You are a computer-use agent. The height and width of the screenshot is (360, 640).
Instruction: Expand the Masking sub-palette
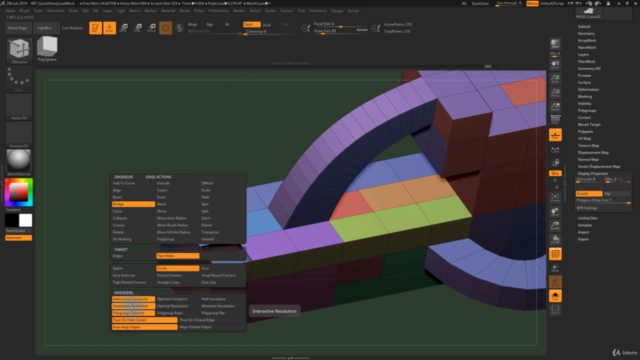point(584,97)
